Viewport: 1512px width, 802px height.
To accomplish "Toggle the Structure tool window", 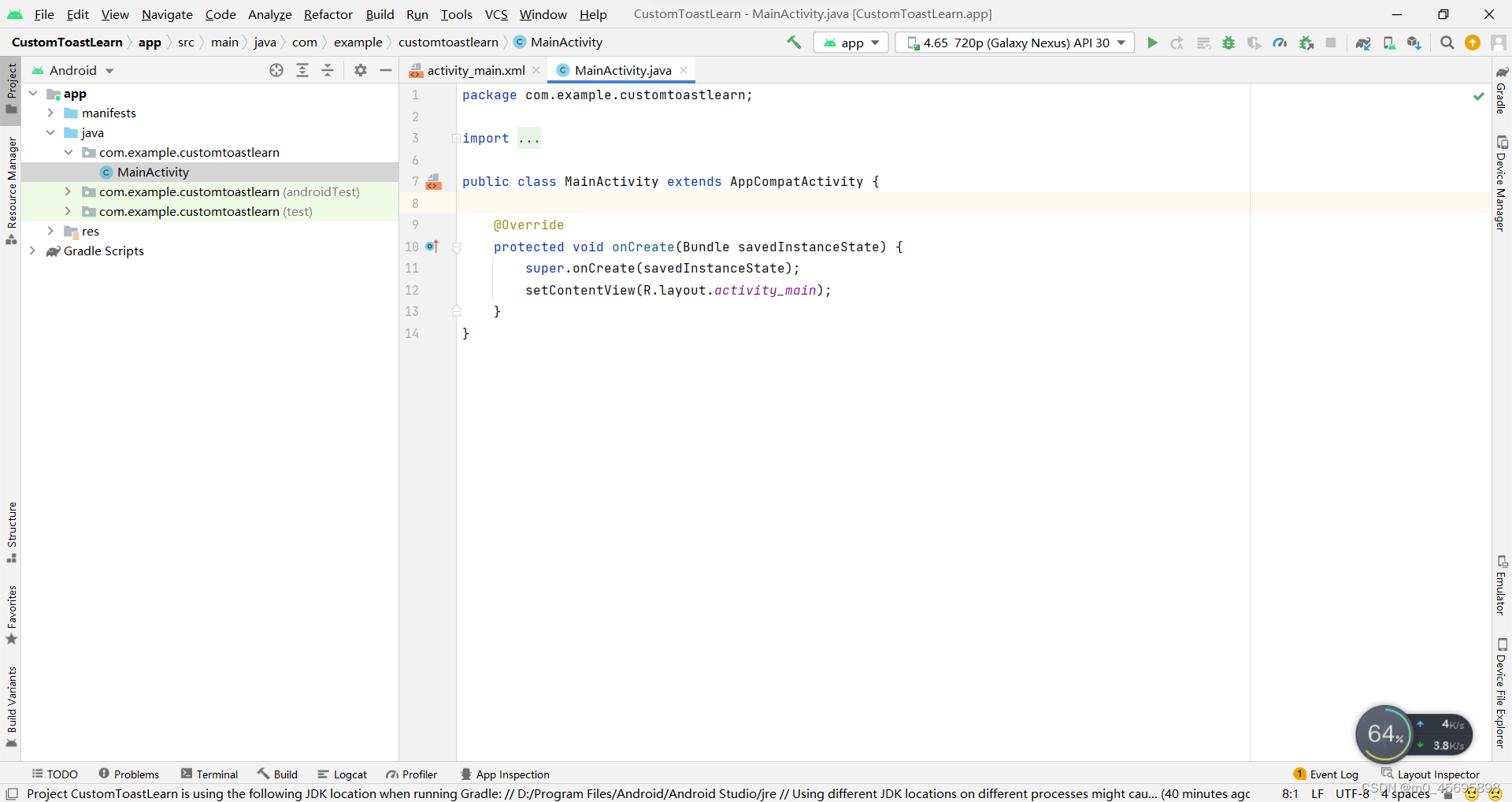I will coord(11,533).
